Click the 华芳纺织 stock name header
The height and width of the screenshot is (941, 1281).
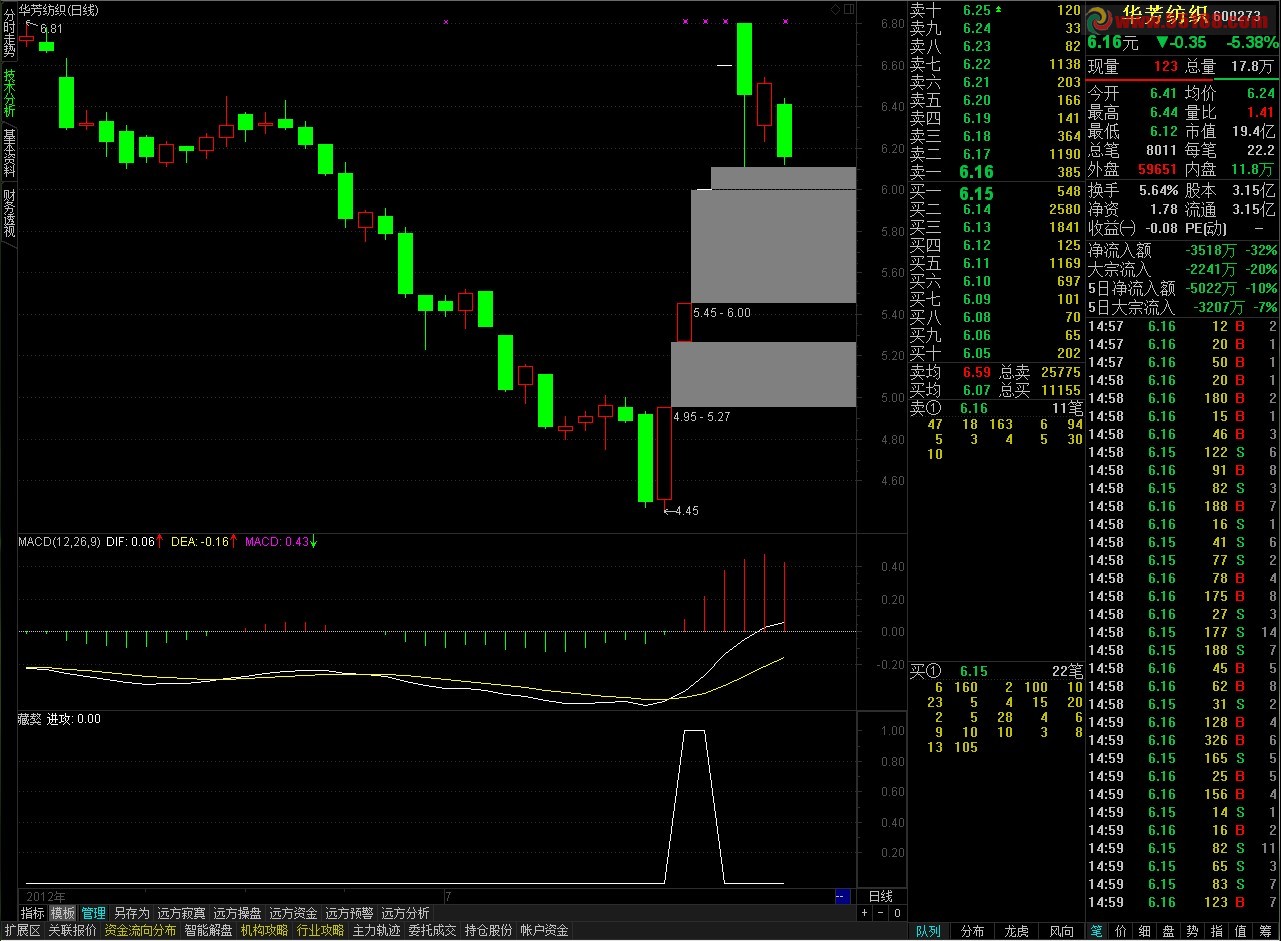[1166, 16]
